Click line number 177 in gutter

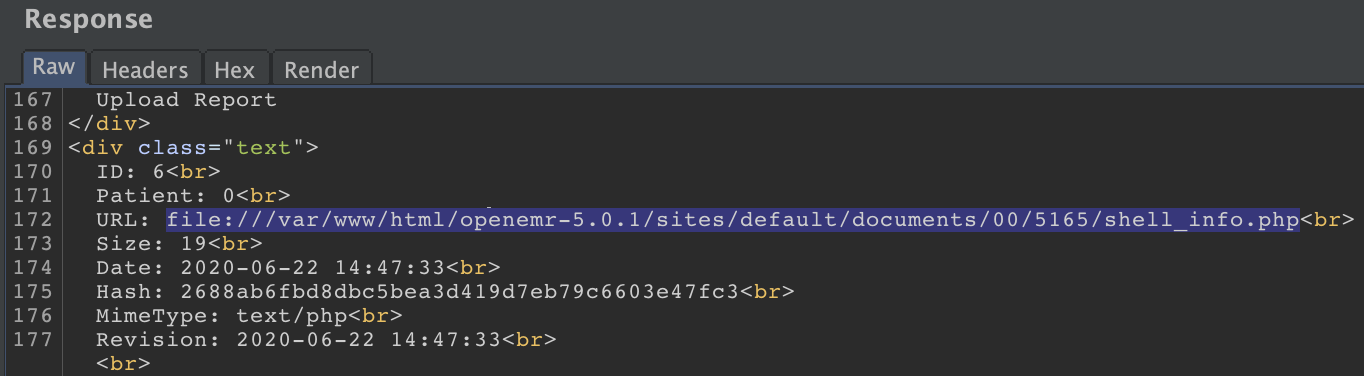[x=32, y=339]
